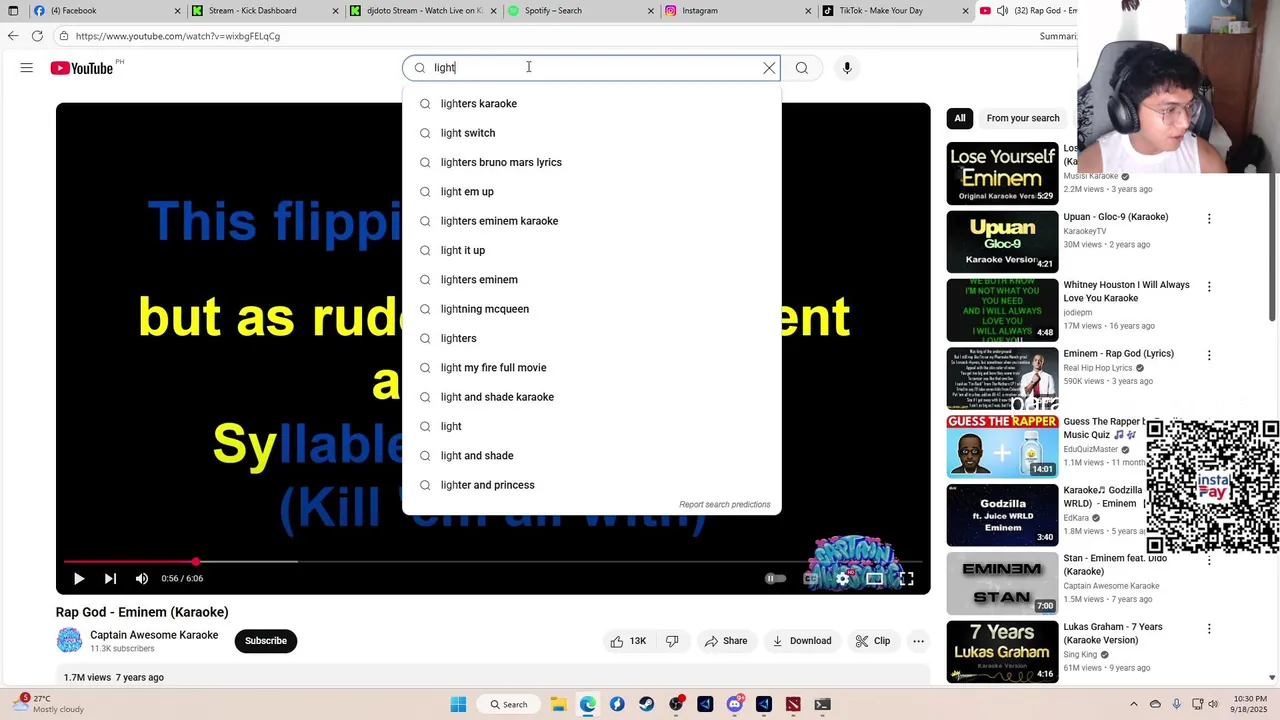Clip a segment of the video
This screenshot has height=720, width=1280.
coord(873,641)
